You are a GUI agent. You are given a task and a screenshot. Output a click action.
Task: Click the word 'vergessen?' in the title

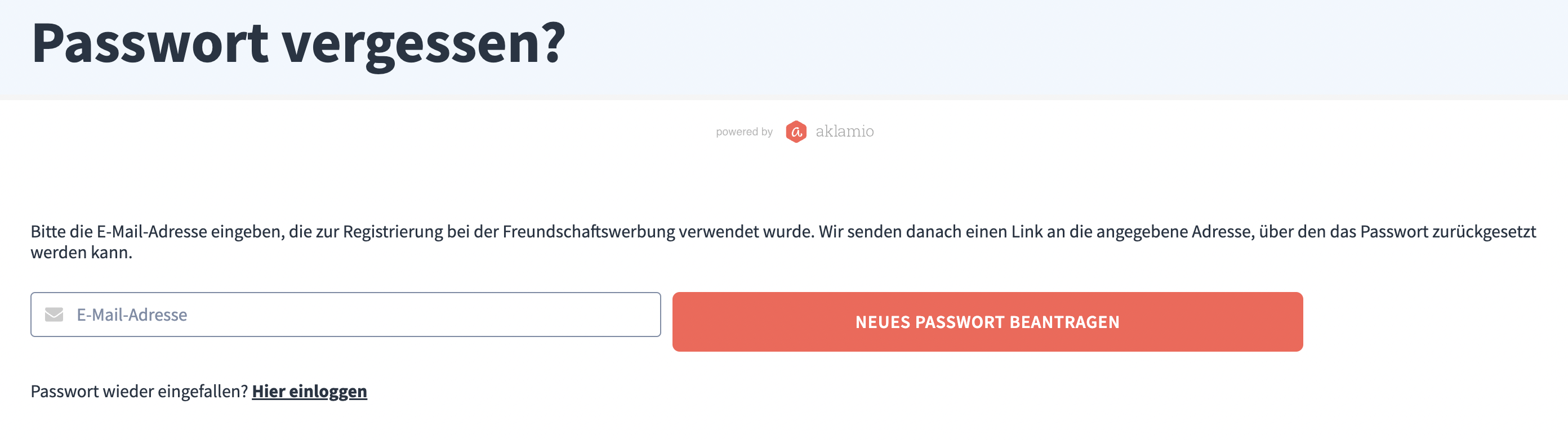[x=424, y=44]
